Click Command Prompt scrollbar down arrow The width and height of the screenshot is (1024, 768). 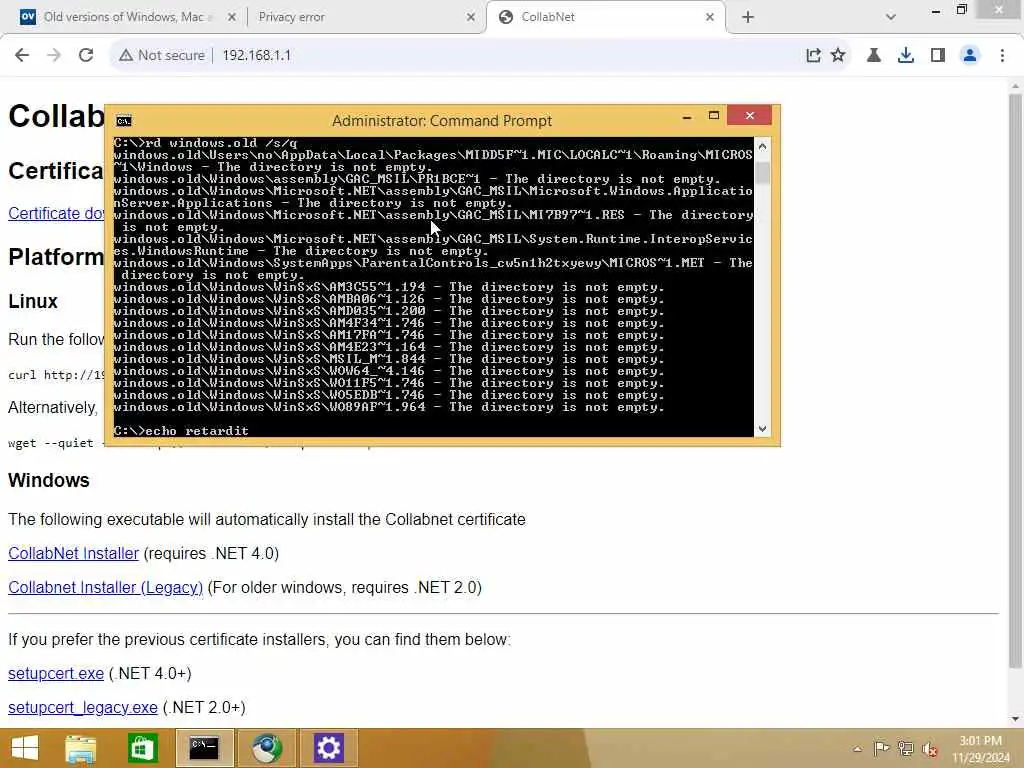point(762,429)
